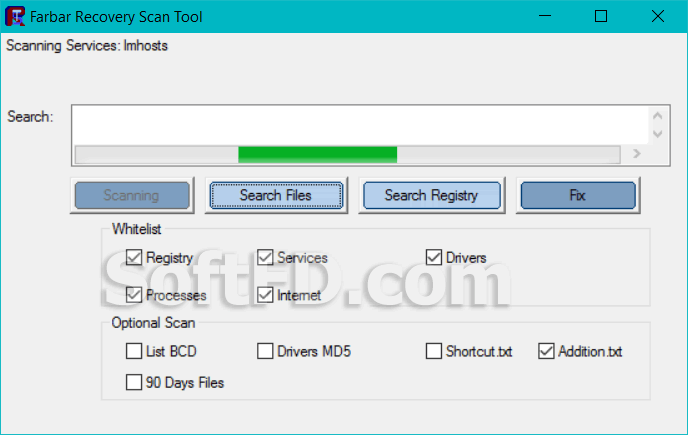Image resolution: width=688 pixels, height=435 pixels.
Task: Click the Fix button
Action: 578,195
